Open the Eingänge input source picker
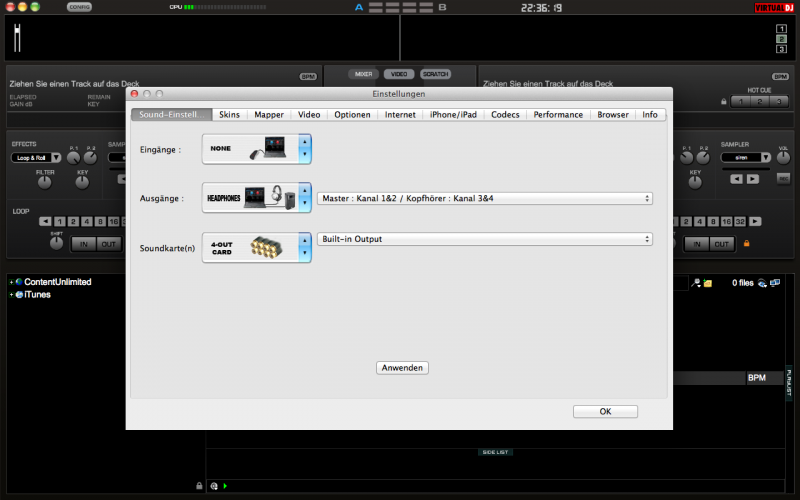This screenshot has height=500, width=800. click(256, 149)
